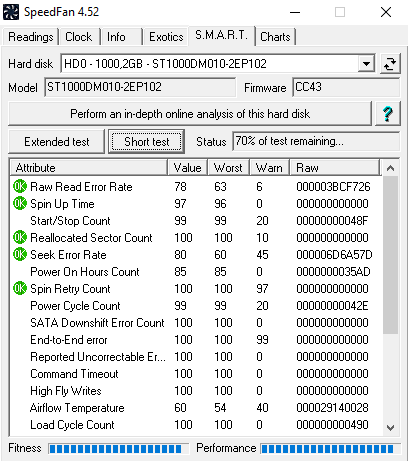This screenshot has height=461, width=408.
Task: Sort by the Worst column header
Action: (228, 167)
